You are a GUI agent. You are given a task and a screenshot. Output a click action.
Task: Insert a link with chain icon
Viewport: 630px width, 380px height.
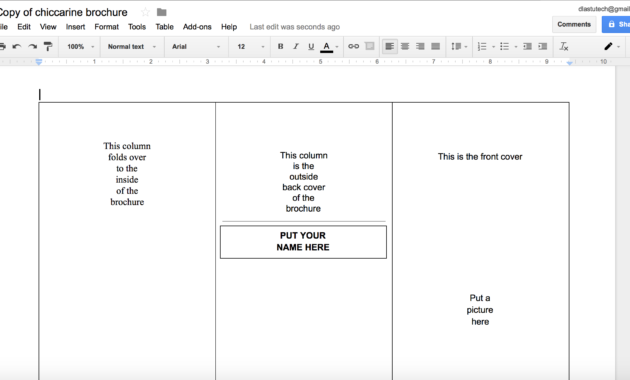coord(354,46)
